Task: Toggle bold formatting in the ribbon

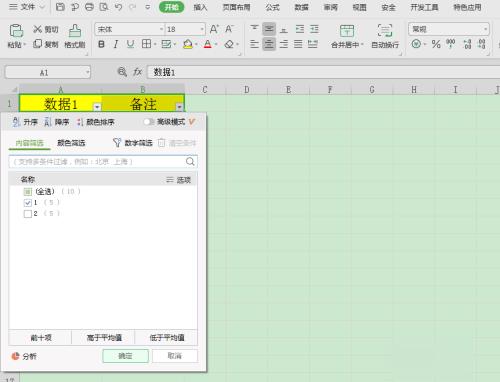Action: pyautogui.click(x=101, y=44)
